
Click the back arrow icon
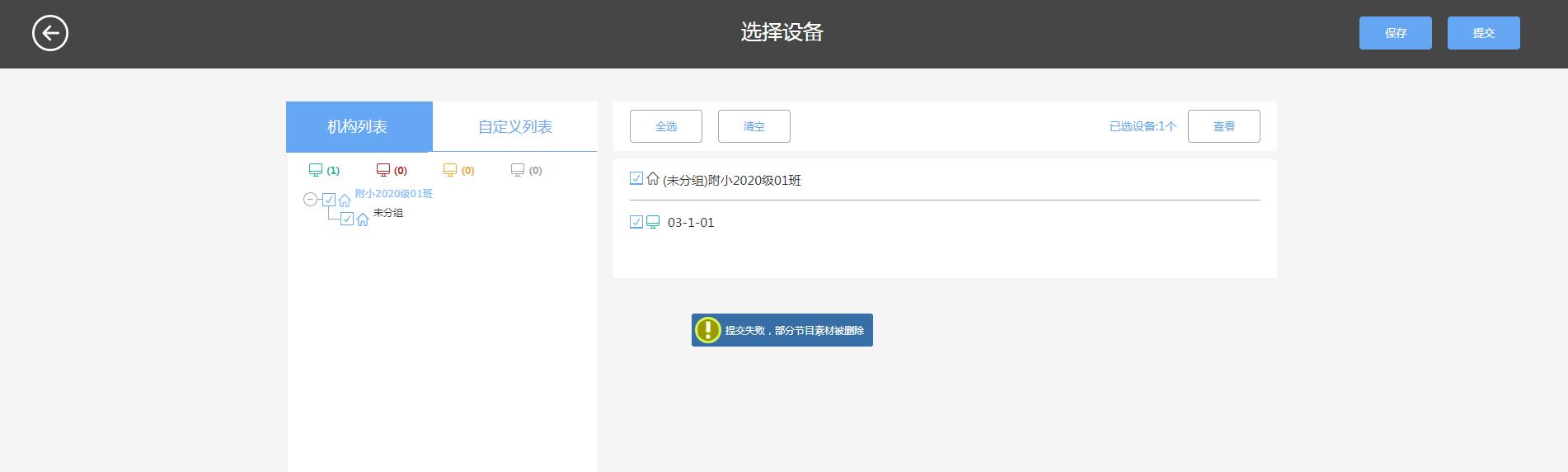click(50, 33)
